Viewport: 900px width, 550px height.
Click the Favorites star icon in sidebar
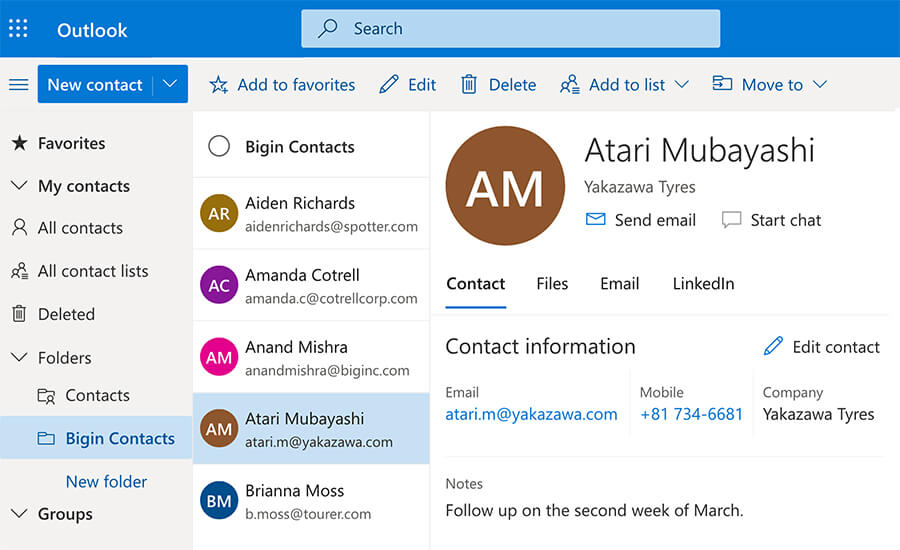[x=20, y=142]
